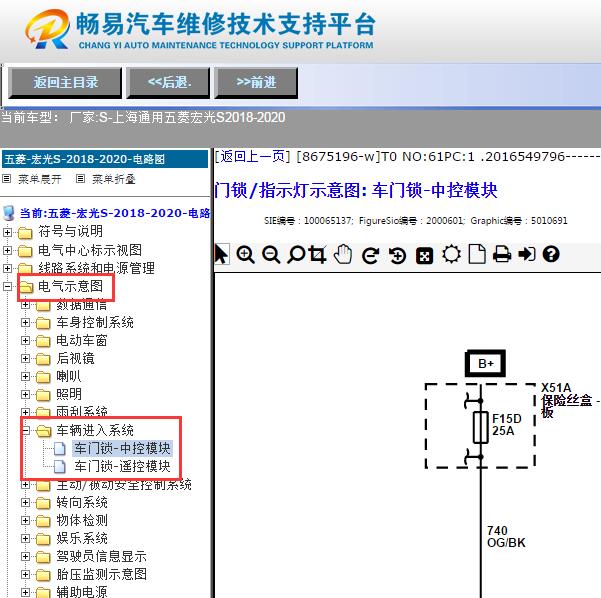Click the zoom in magnifier icon
601x598 pixels.
(x=245, y=254)
